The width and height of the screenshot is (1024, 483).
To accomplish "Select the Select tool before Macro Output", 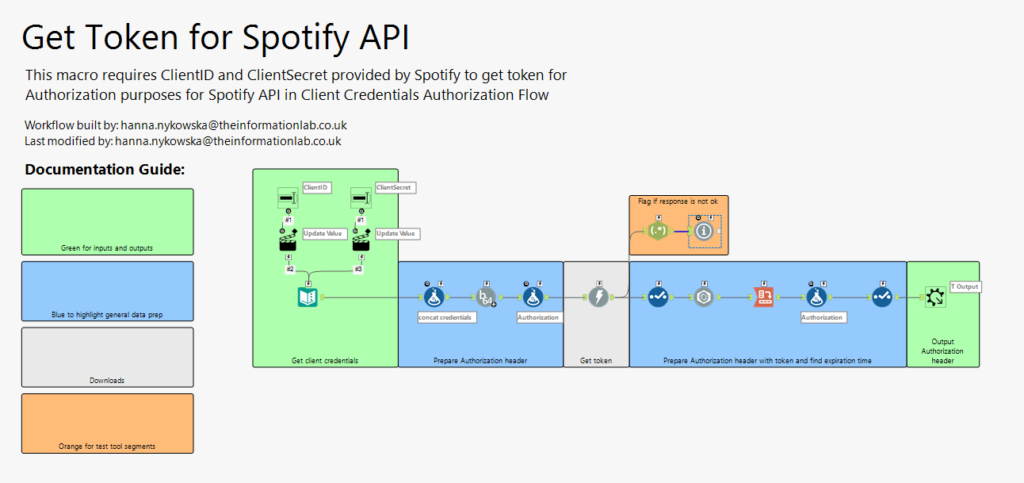I will (x=881, y=298).
